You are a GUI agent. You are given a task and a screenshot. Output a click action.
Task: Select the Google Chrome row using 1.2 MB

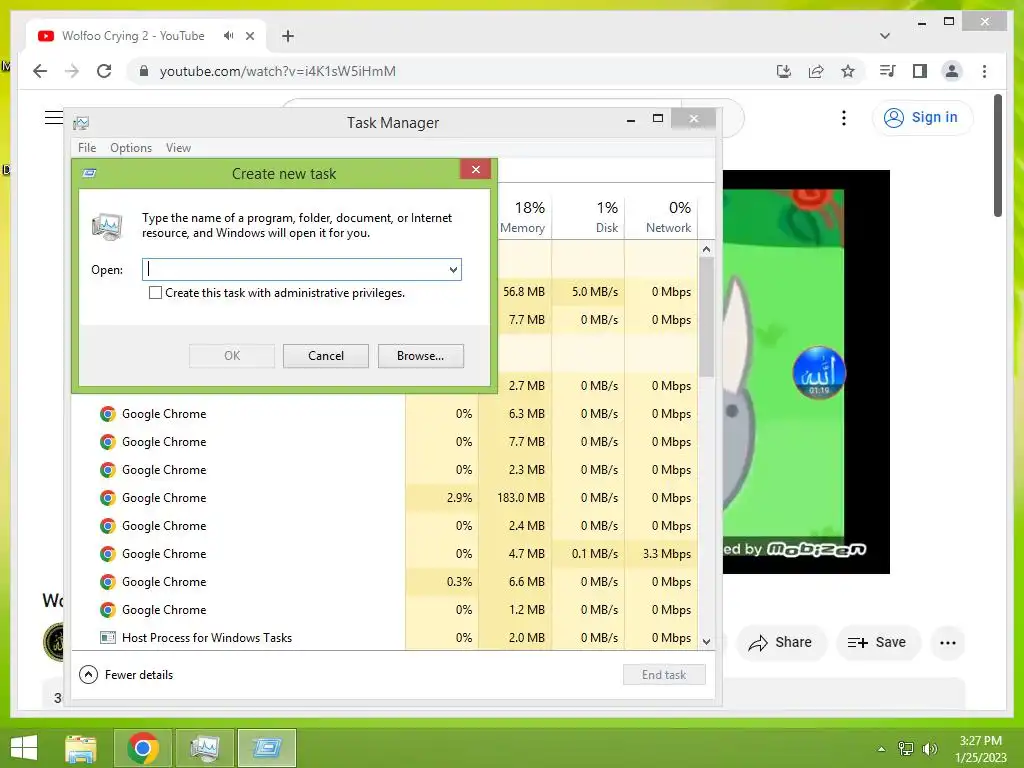pyautogui.click(x=385, y=610)
